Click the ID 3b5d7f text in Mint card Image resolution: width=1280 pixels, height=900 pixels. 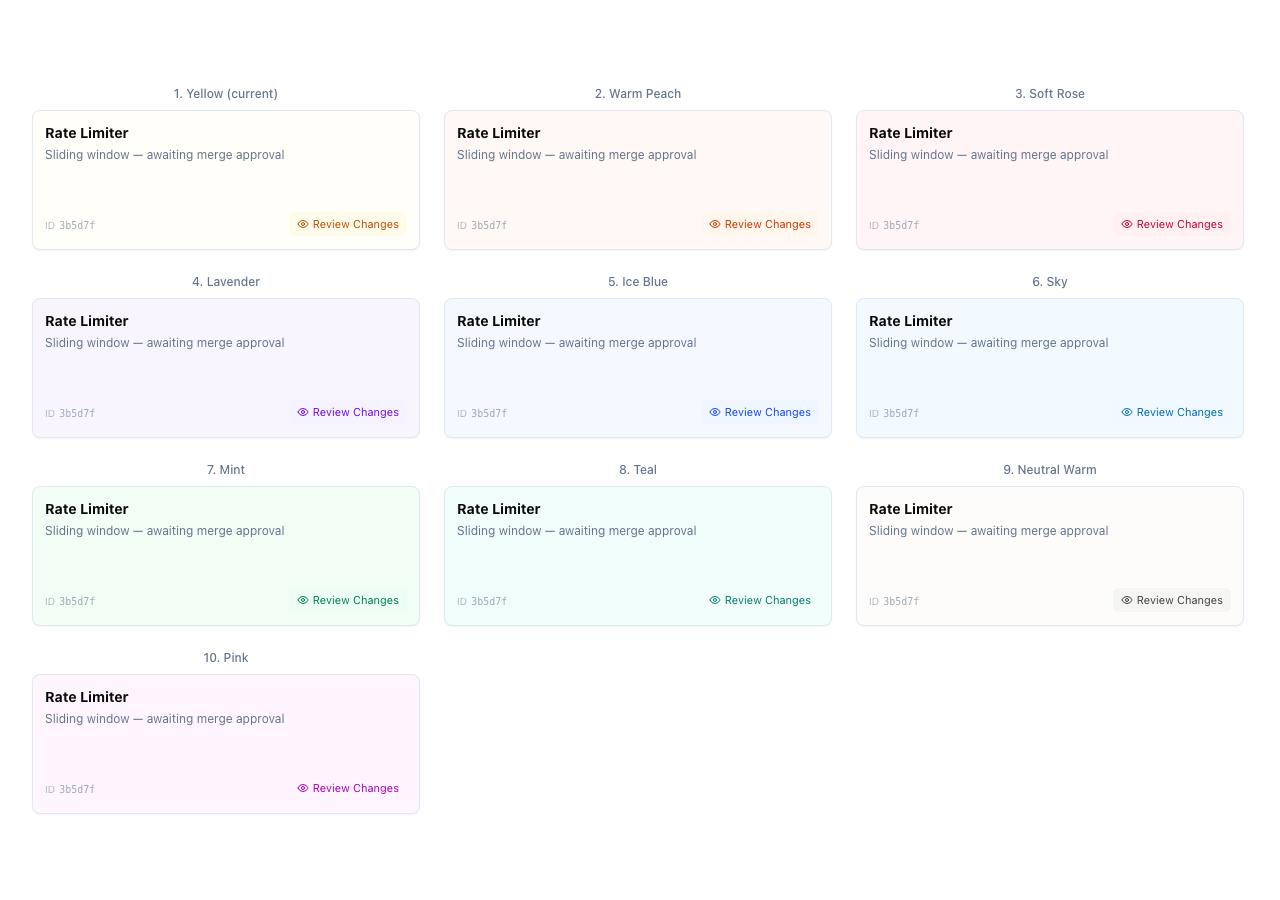70,602
